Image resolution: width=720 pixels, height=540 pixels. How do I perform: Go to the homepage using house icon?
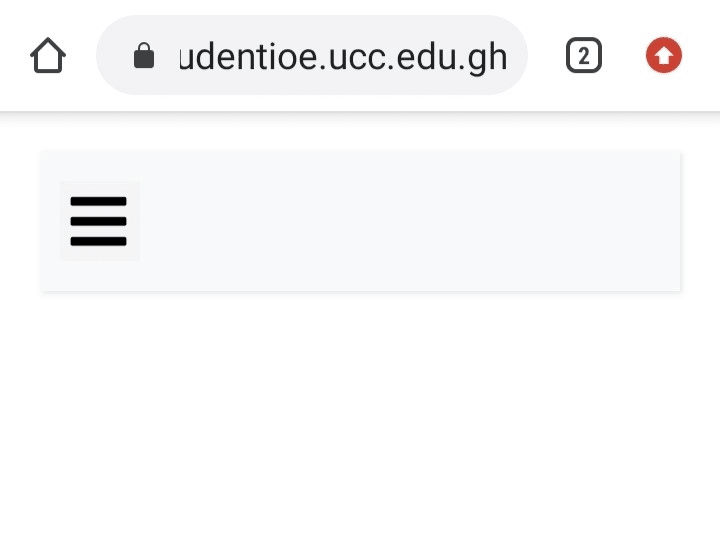pyautogui.click(x=48, y=55)
